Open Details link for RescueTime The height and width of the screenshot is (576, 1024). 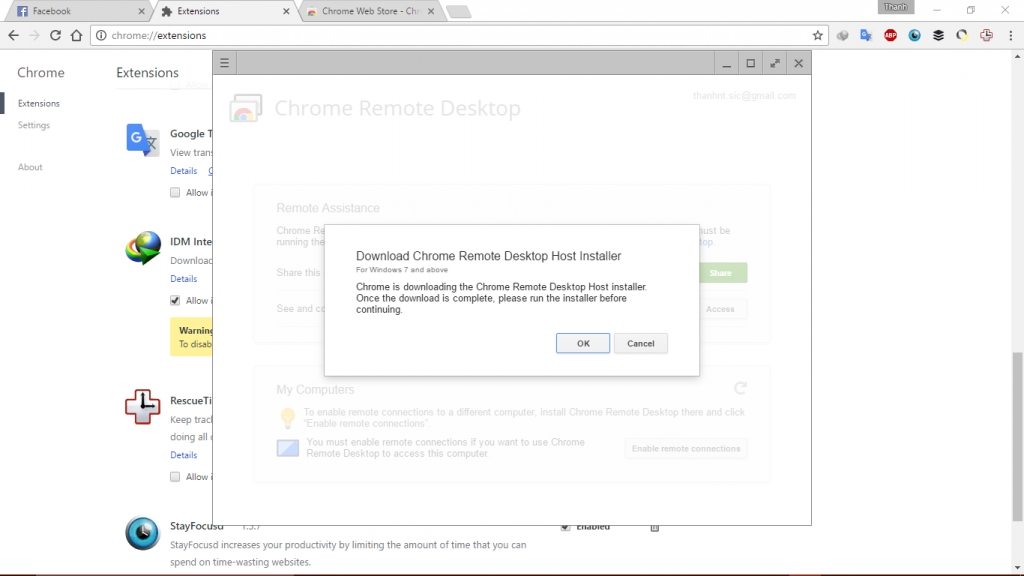(184, 455)
